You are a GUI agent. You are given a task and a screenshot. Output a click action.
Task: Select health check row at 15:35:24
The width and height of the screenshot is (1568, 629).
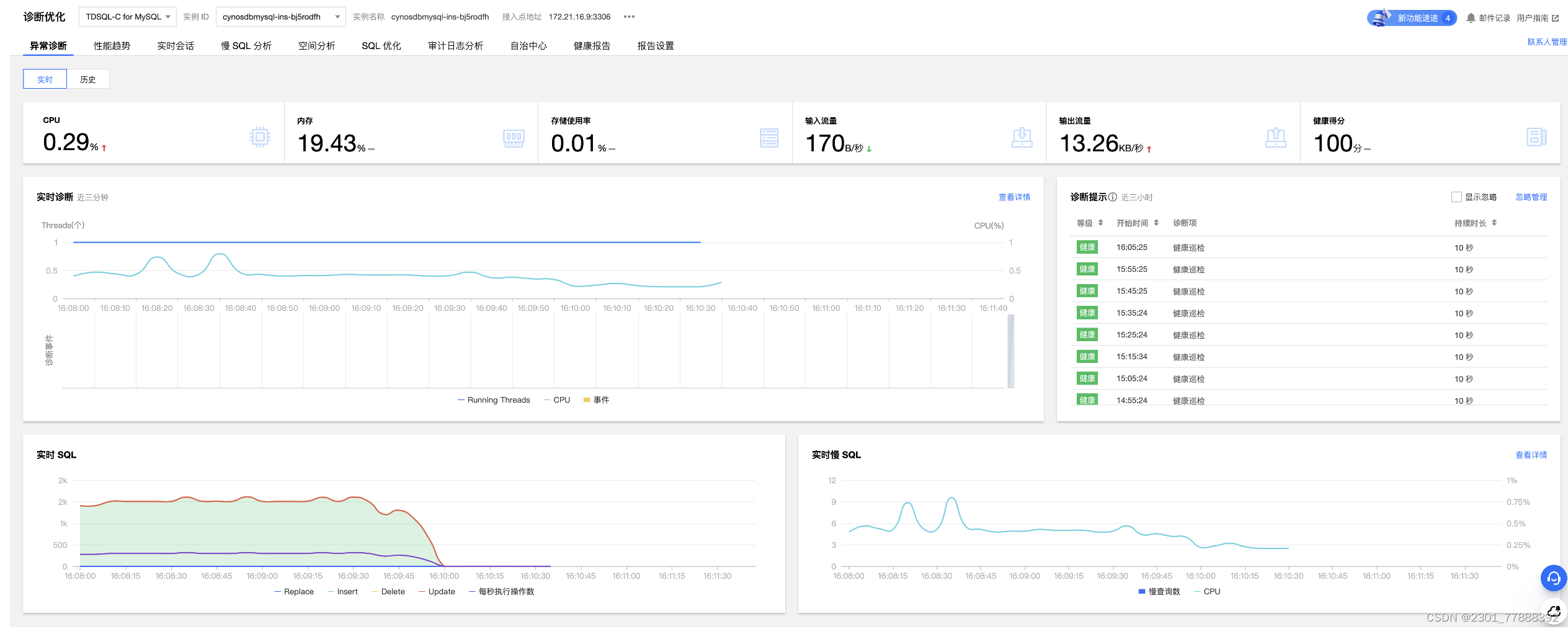[x=1309, y=313]
